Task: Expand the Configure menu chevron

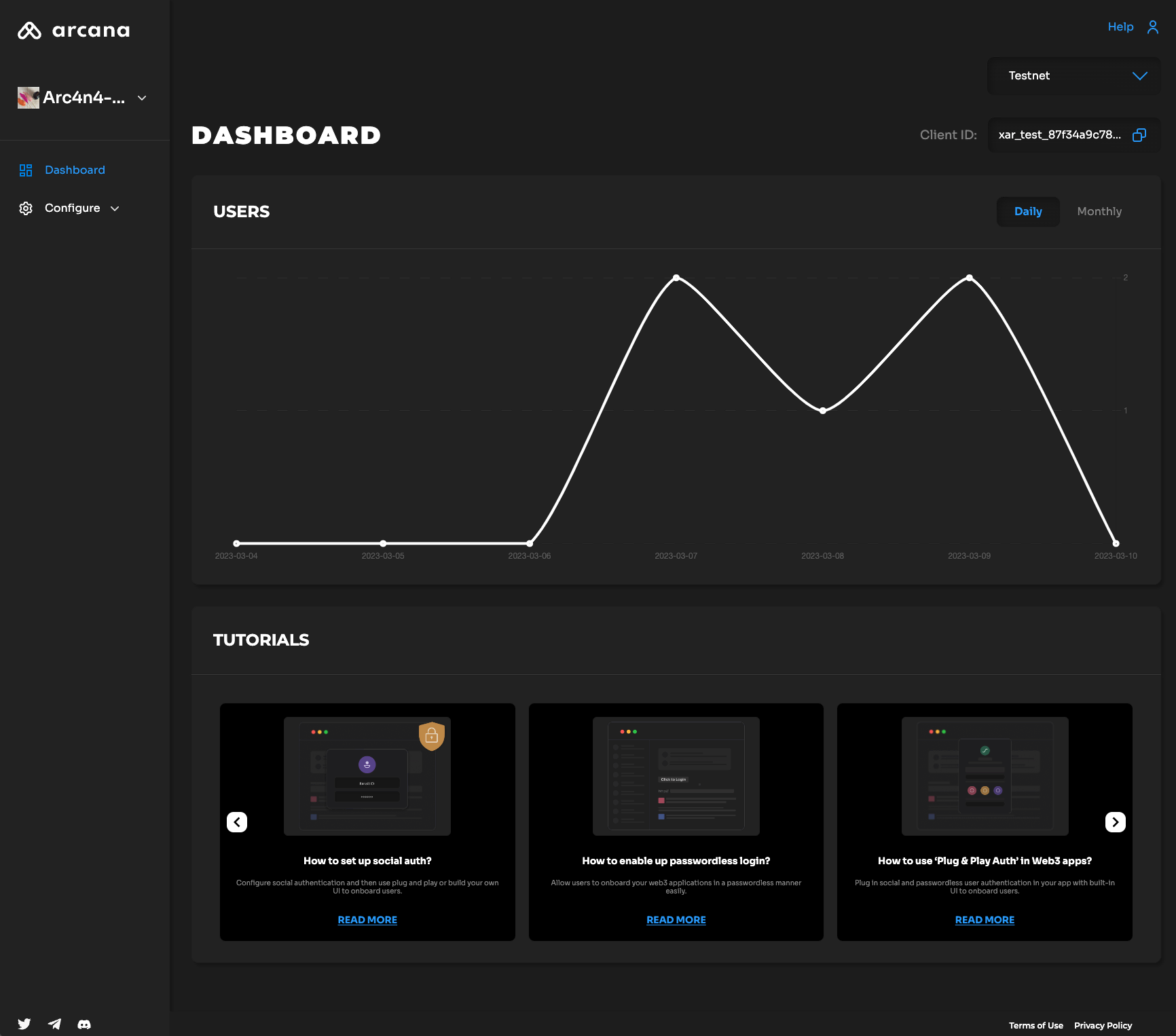Action: 115,208
